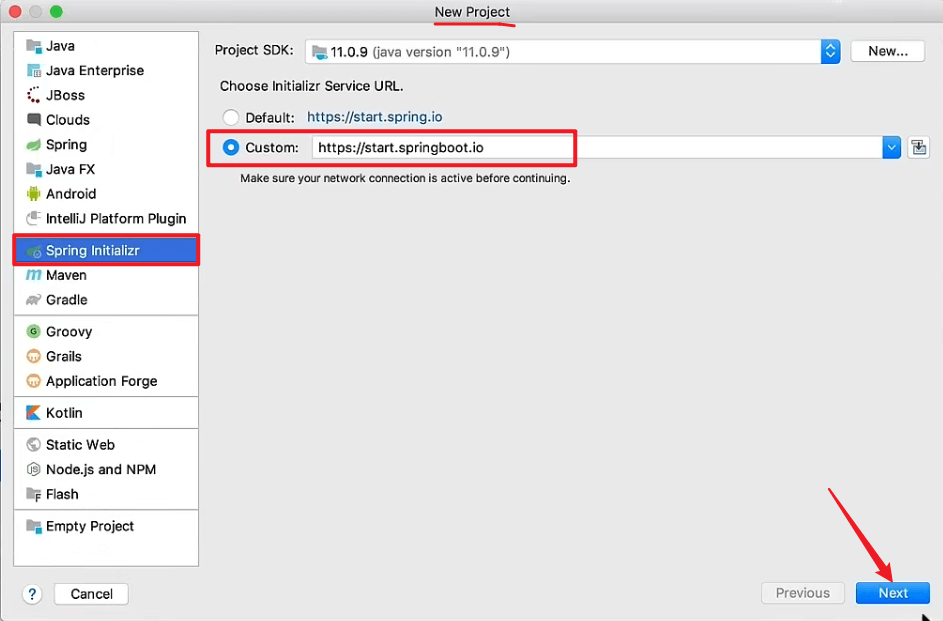Select Groovy icon in project list
Viewport: 943px width, 621px height.
click(34, 331)
